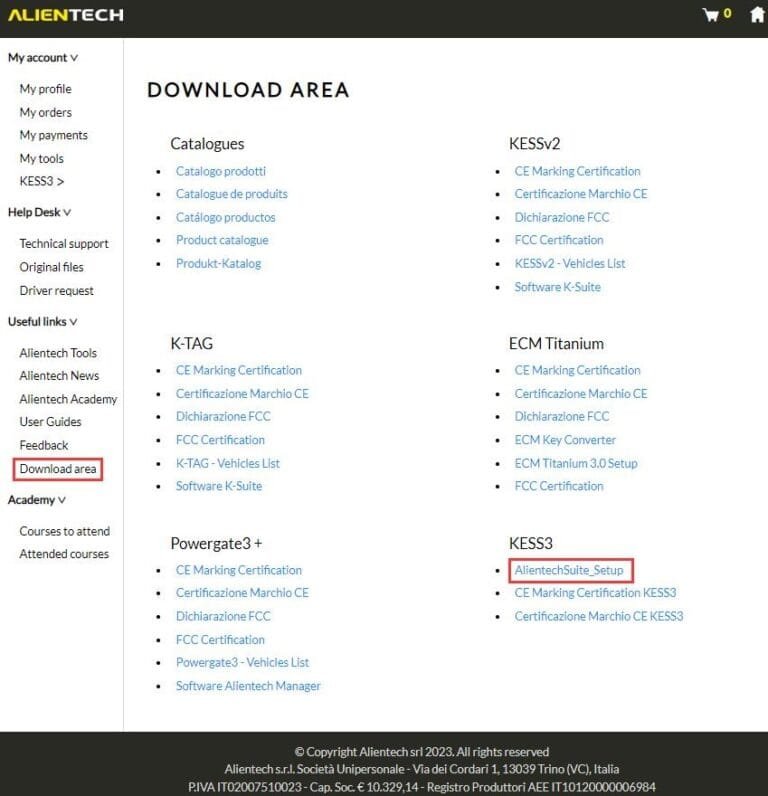Viewport: 768px width, 796px height.
Task: Collapse the My account section
Action: [x=43, y=58]
